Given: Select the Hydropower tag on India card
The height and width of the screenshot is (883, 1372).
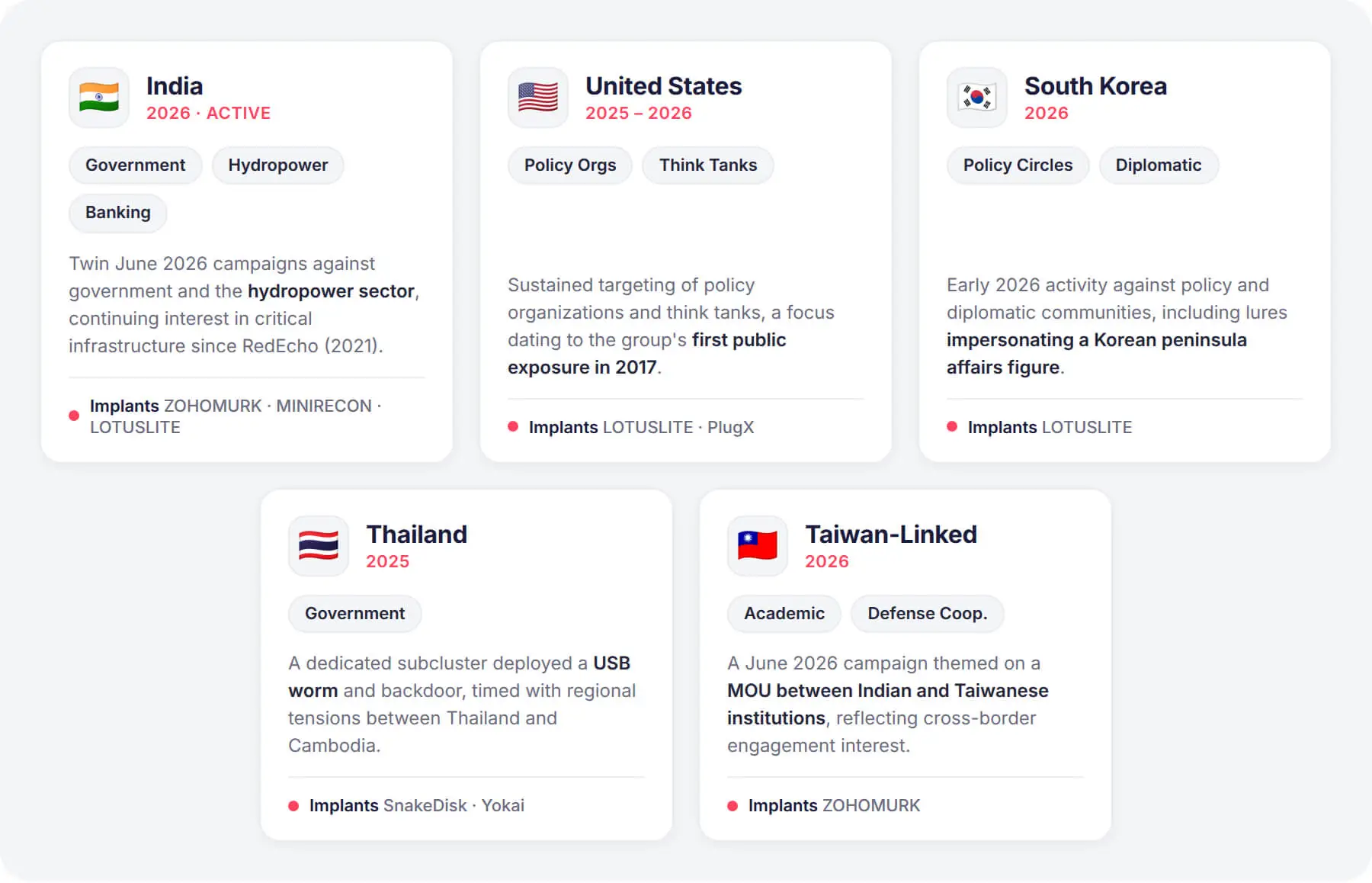Looking at the screenshot, I should coord(278,165).
